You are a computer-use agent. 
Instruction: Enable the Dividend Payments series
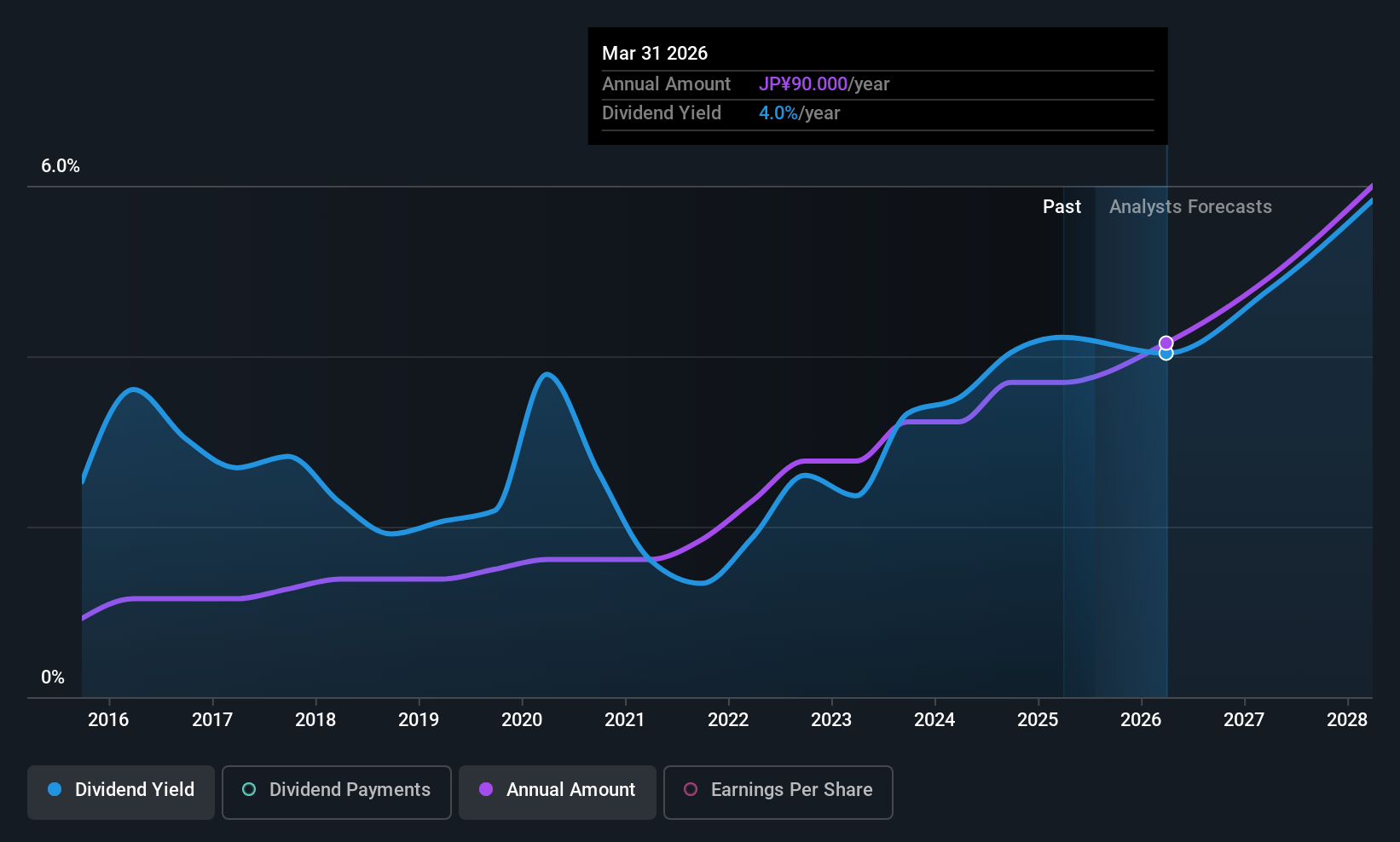[336, 793]
